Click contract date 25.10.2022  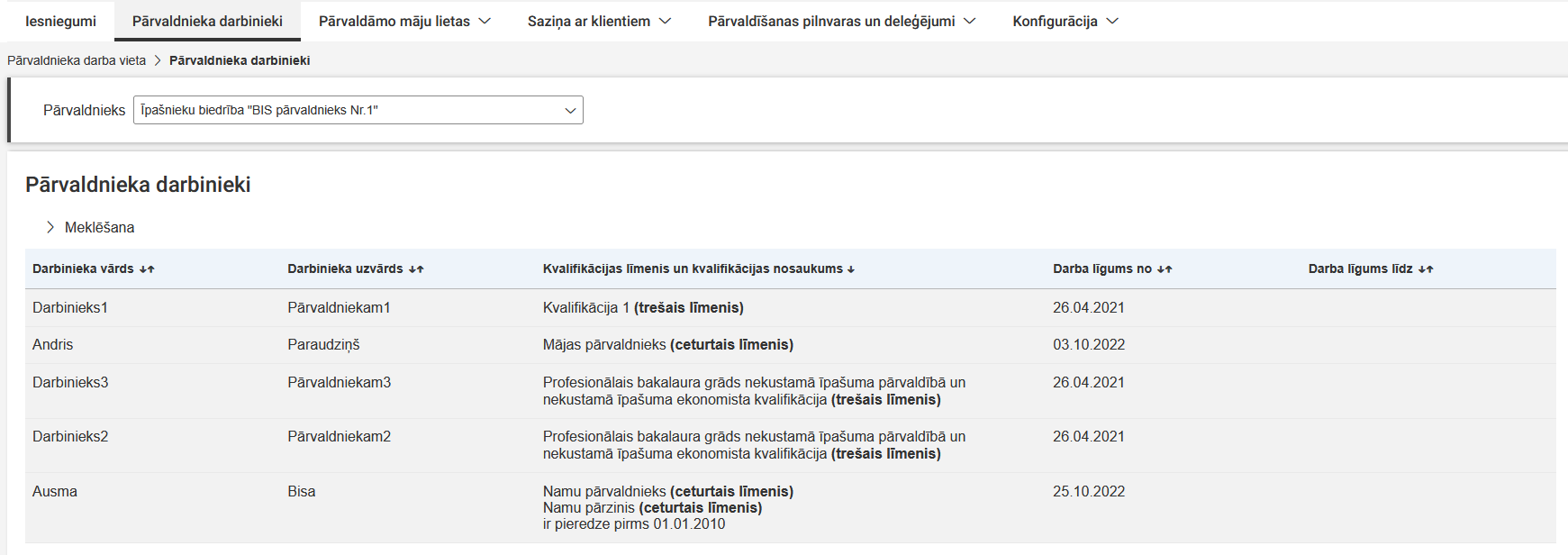[1089, 491]
